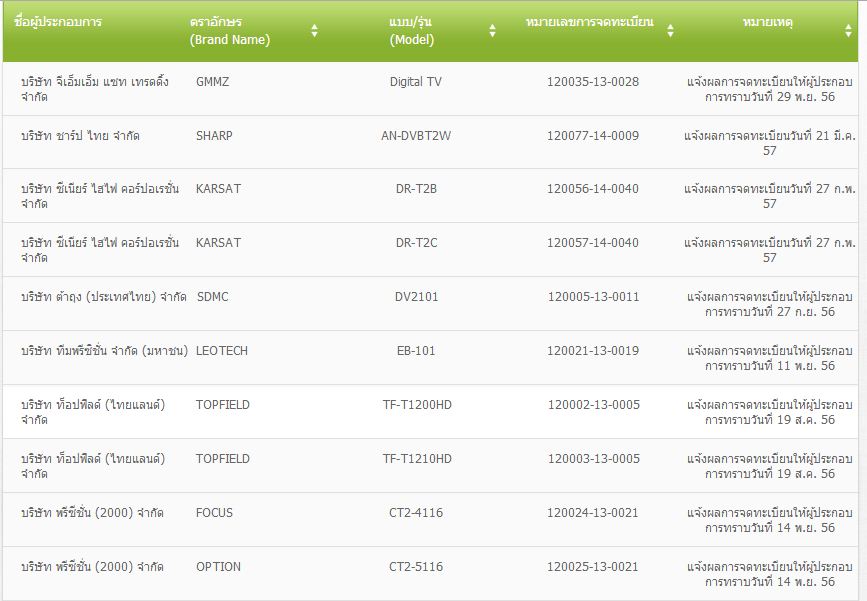Click the remark dated 27 ก.ย. 56
The image size is (867, 601).
pos(770,305)
